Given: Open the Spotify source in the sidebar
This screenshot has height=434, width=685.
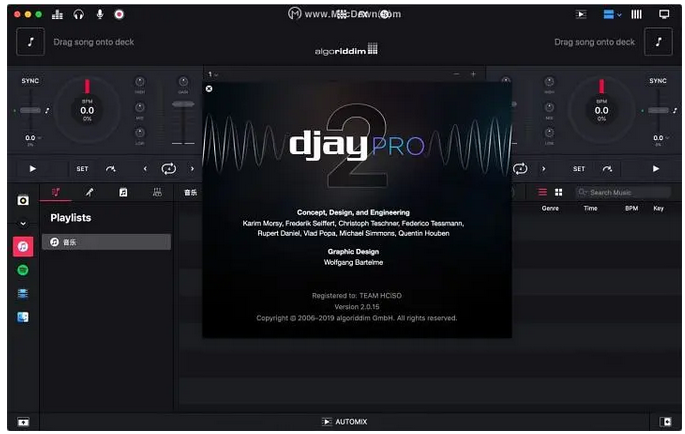Looking at the screenshot, I should 23,269.
